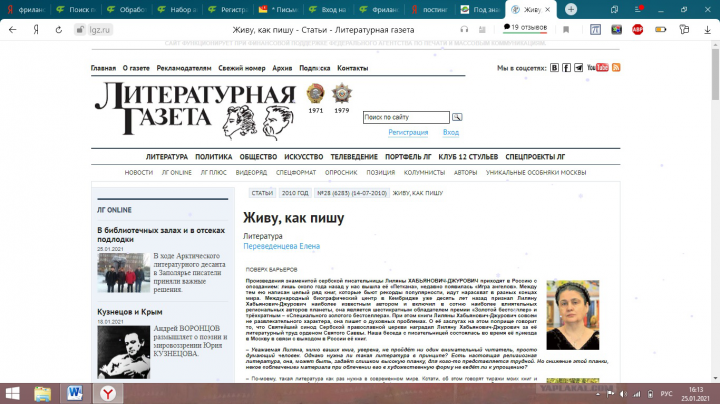Open НОВОСТИ submenu item

(139, 173)
